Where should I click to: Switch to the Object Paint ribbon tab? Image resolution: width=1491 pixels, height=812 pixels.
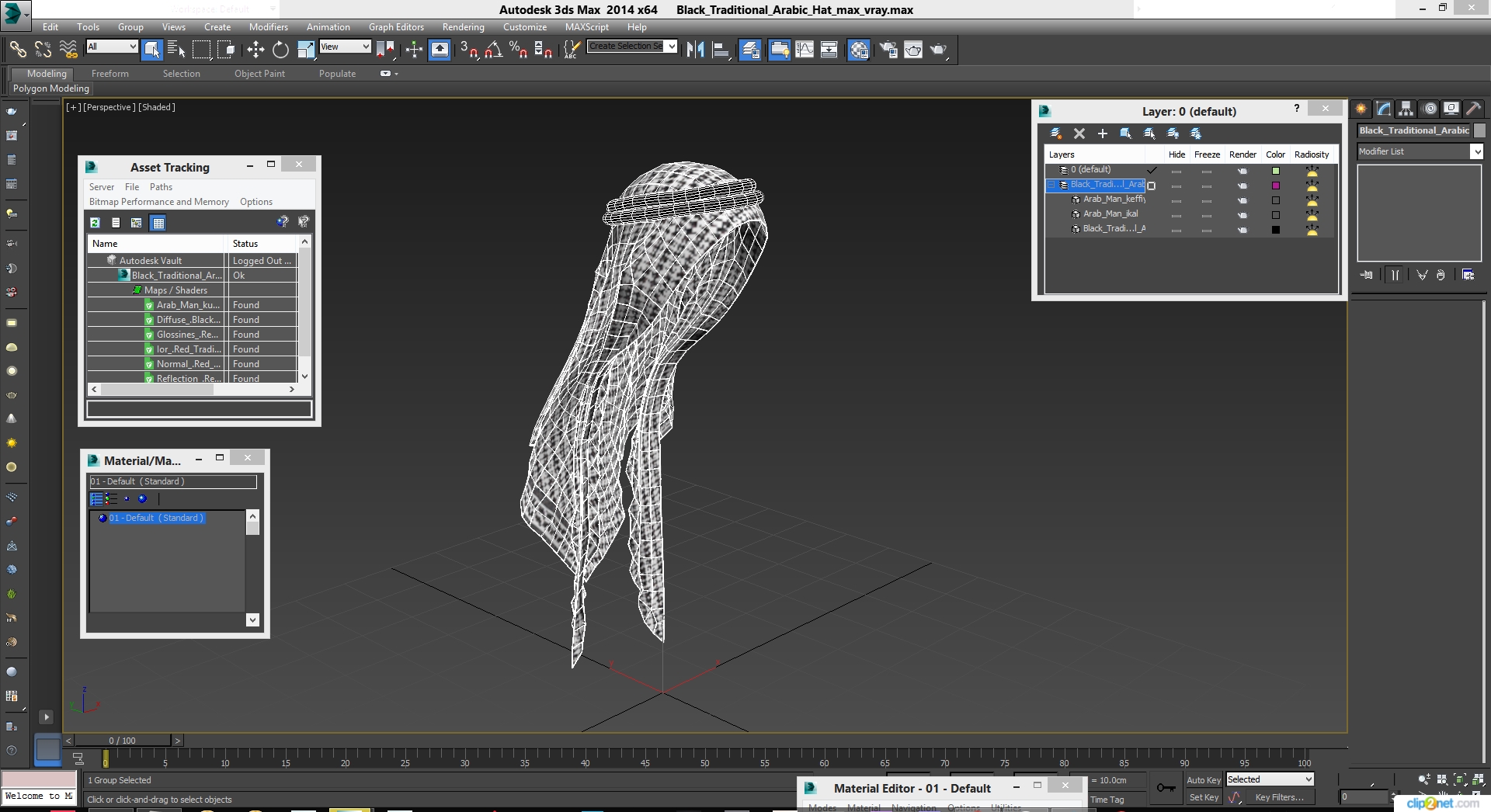[259, 74]
